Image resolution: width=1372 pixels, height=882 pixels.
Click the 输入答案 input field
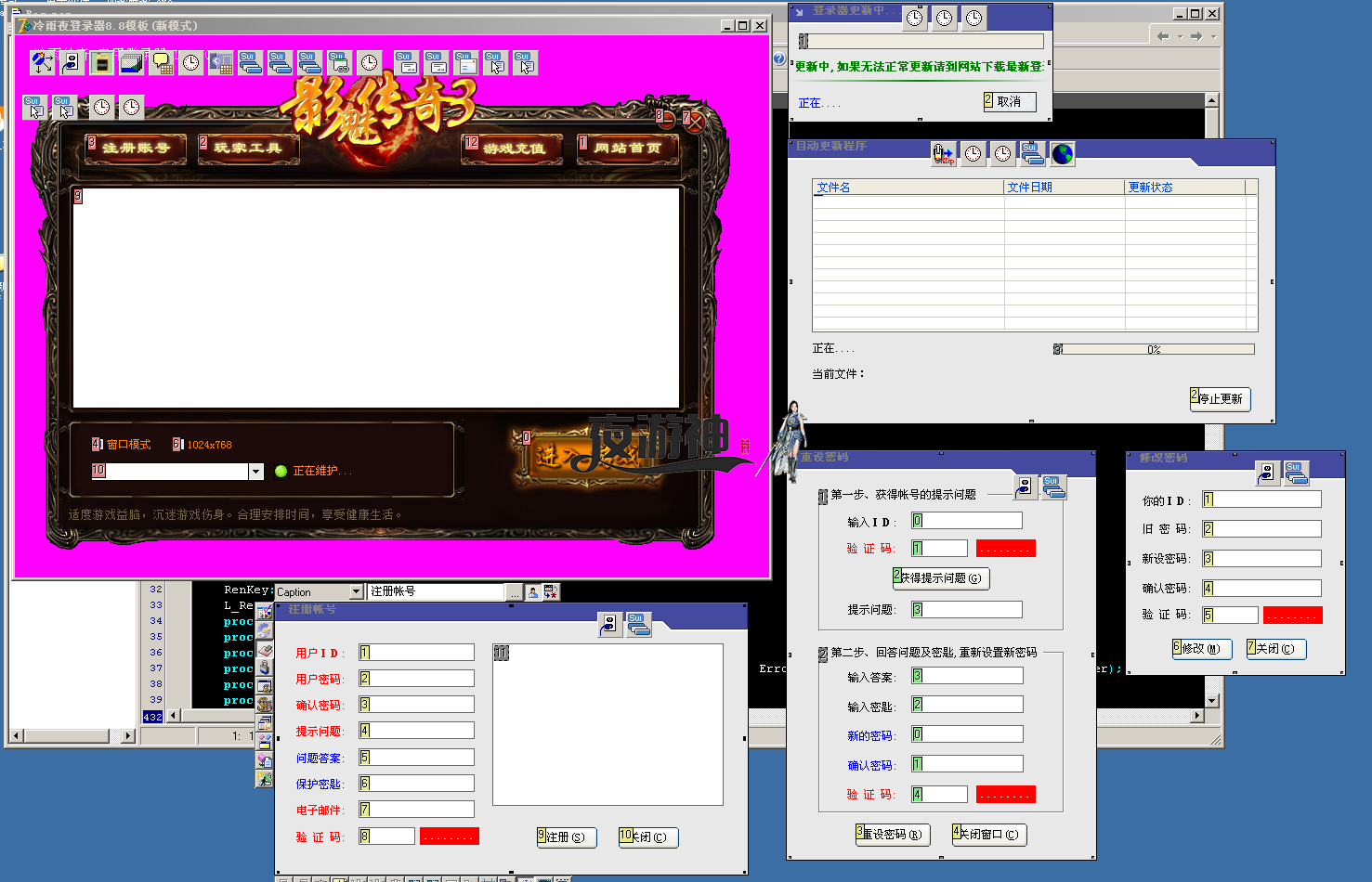tap(967, 676)
